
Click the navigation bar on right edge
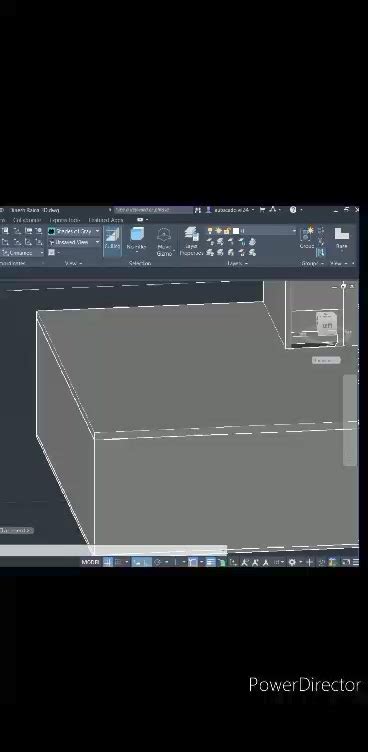pos(350,420)
